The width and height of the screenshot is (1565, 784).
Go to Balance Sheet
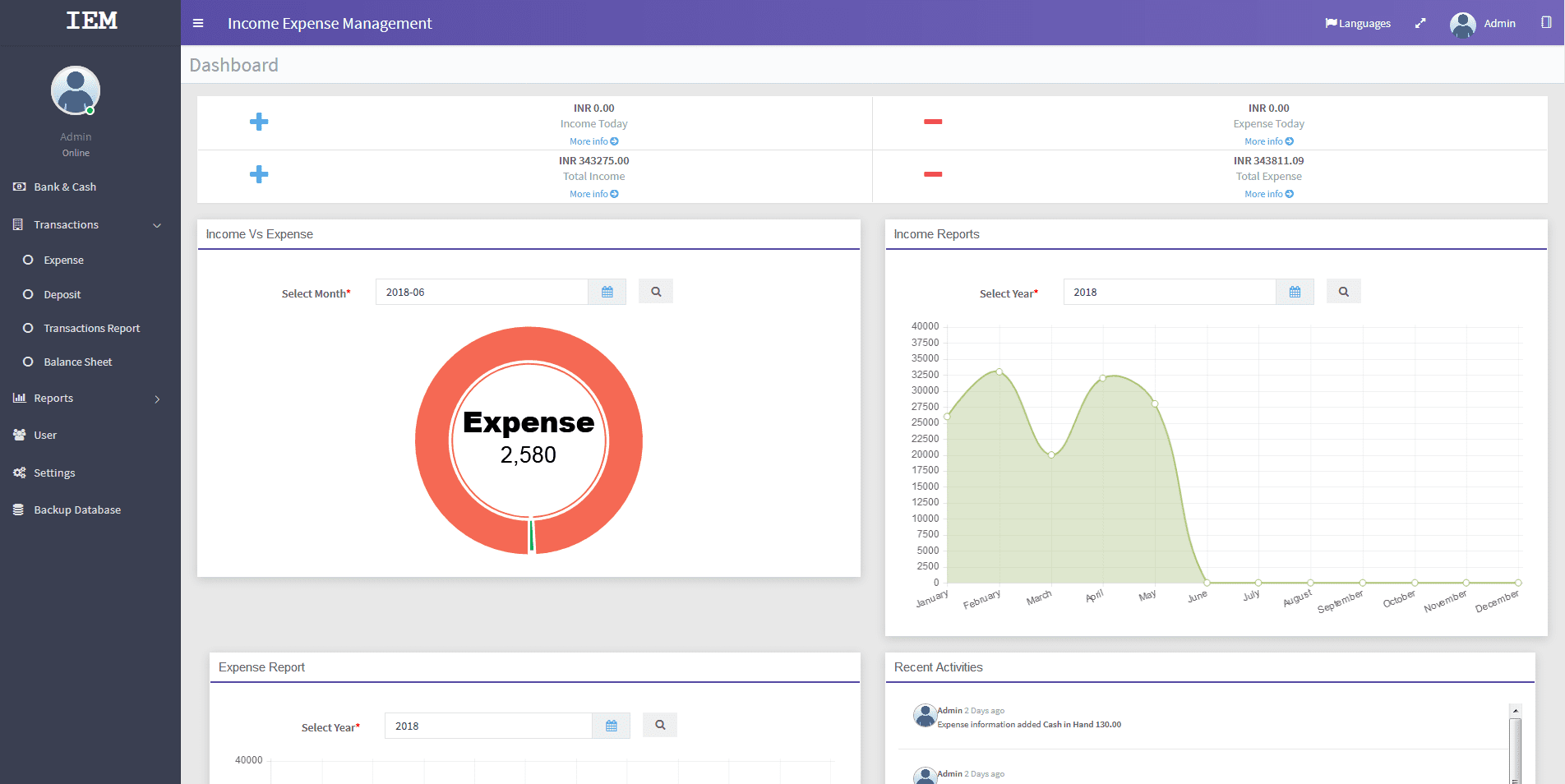point(77,362)
